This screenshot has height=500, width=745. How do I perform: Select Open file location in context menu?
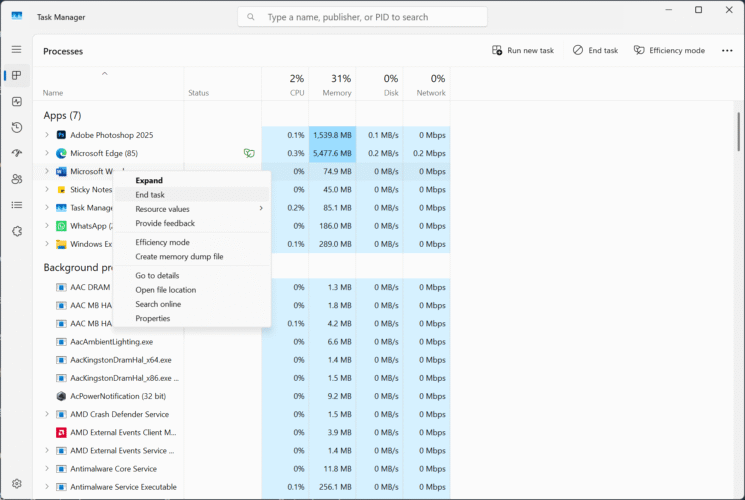click(165, 290)
